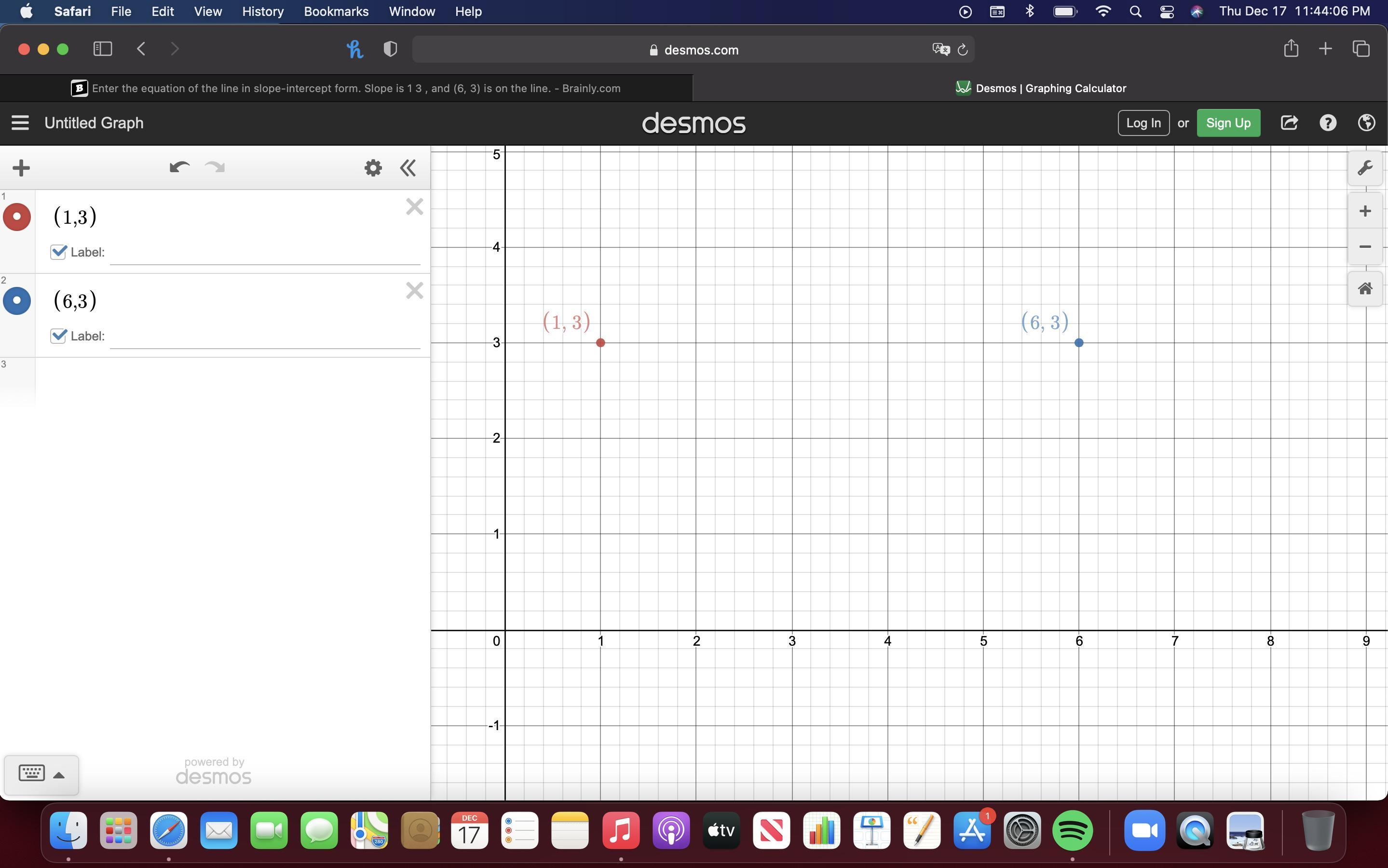Click the Zoom Out minus button
The width and height of the screenshot is (1388, 868).
(x=1364, y=247)
